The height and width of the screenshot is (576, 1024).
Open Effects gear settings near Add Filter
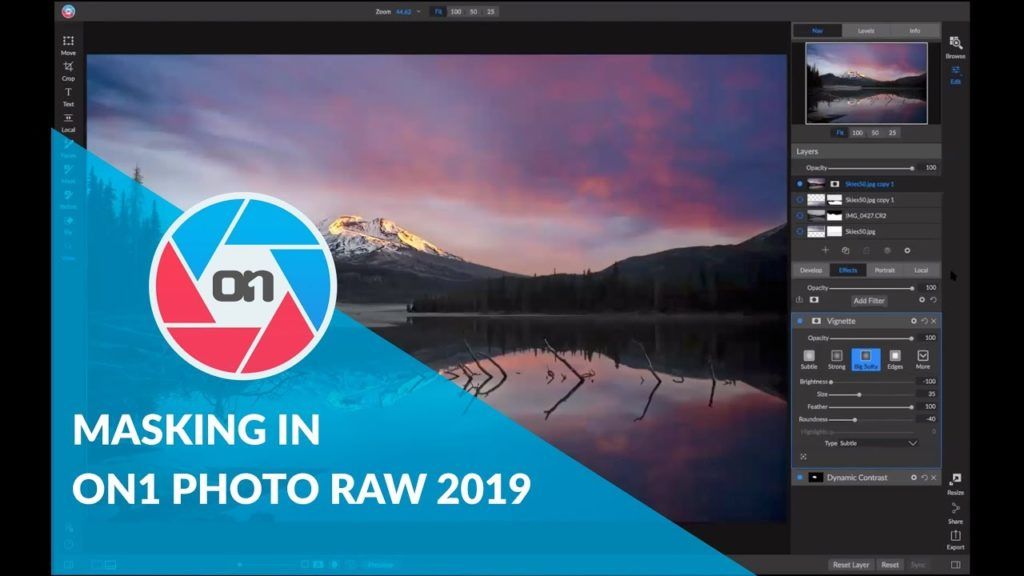[922, 300]
